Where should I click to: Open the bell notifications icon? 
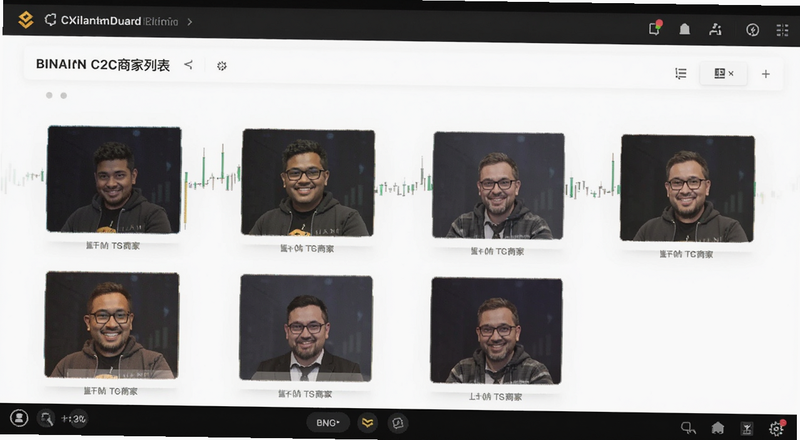click(685, 29)
